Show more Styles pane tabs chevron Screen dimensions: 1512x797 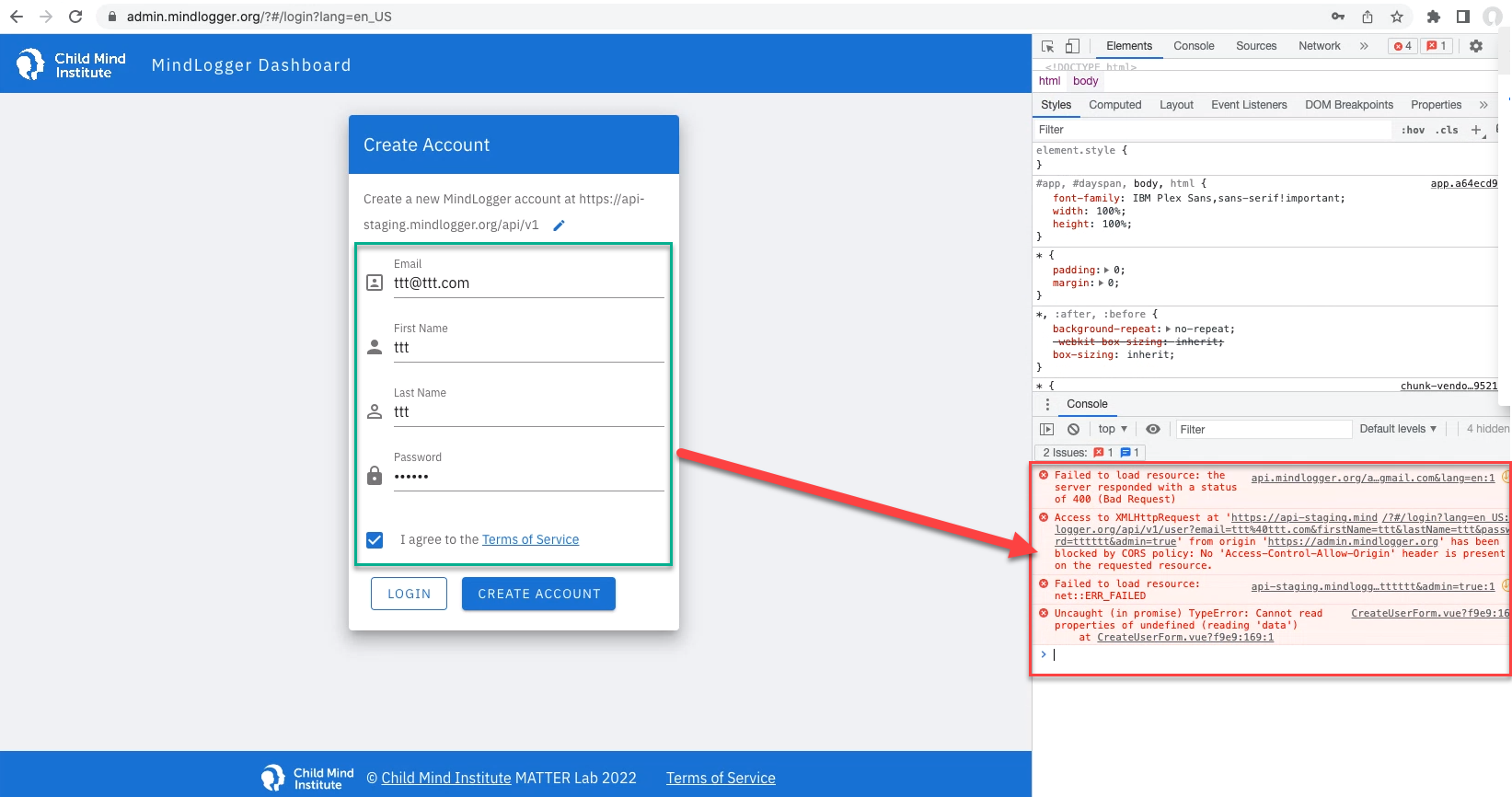pyautogui.click(x=1483, y=105)
